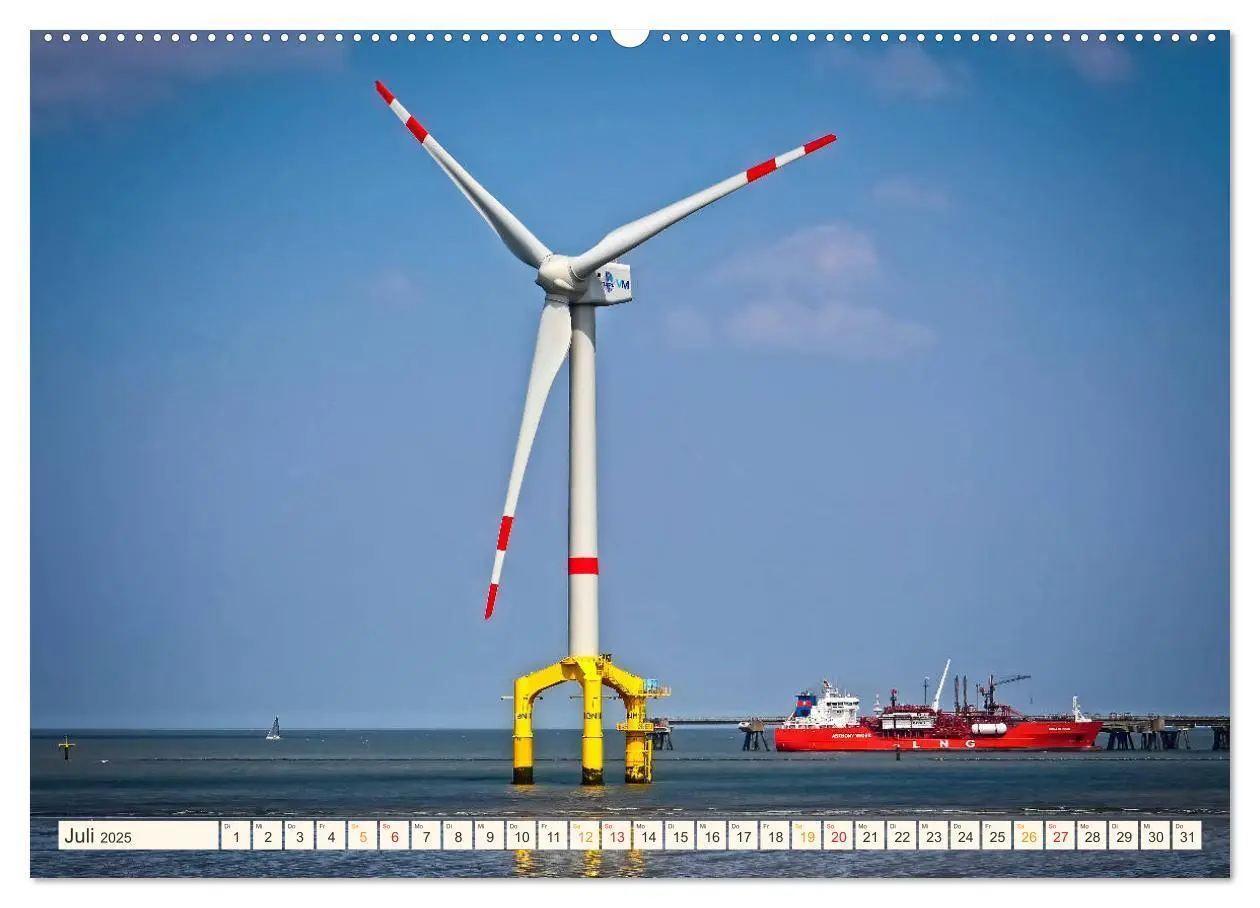This screenshot has width=1260, height=908.
Task: Select day 2 in the calendar strip
Action: pyautogui.click(x=267, y=836)
